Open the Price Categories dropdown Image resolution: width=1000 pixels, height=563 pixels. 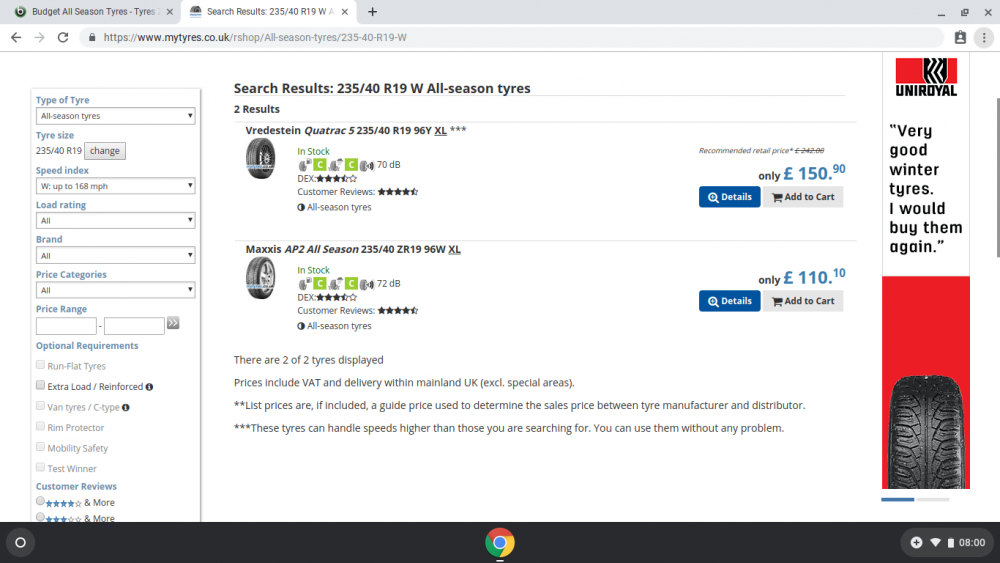[115, 290]
